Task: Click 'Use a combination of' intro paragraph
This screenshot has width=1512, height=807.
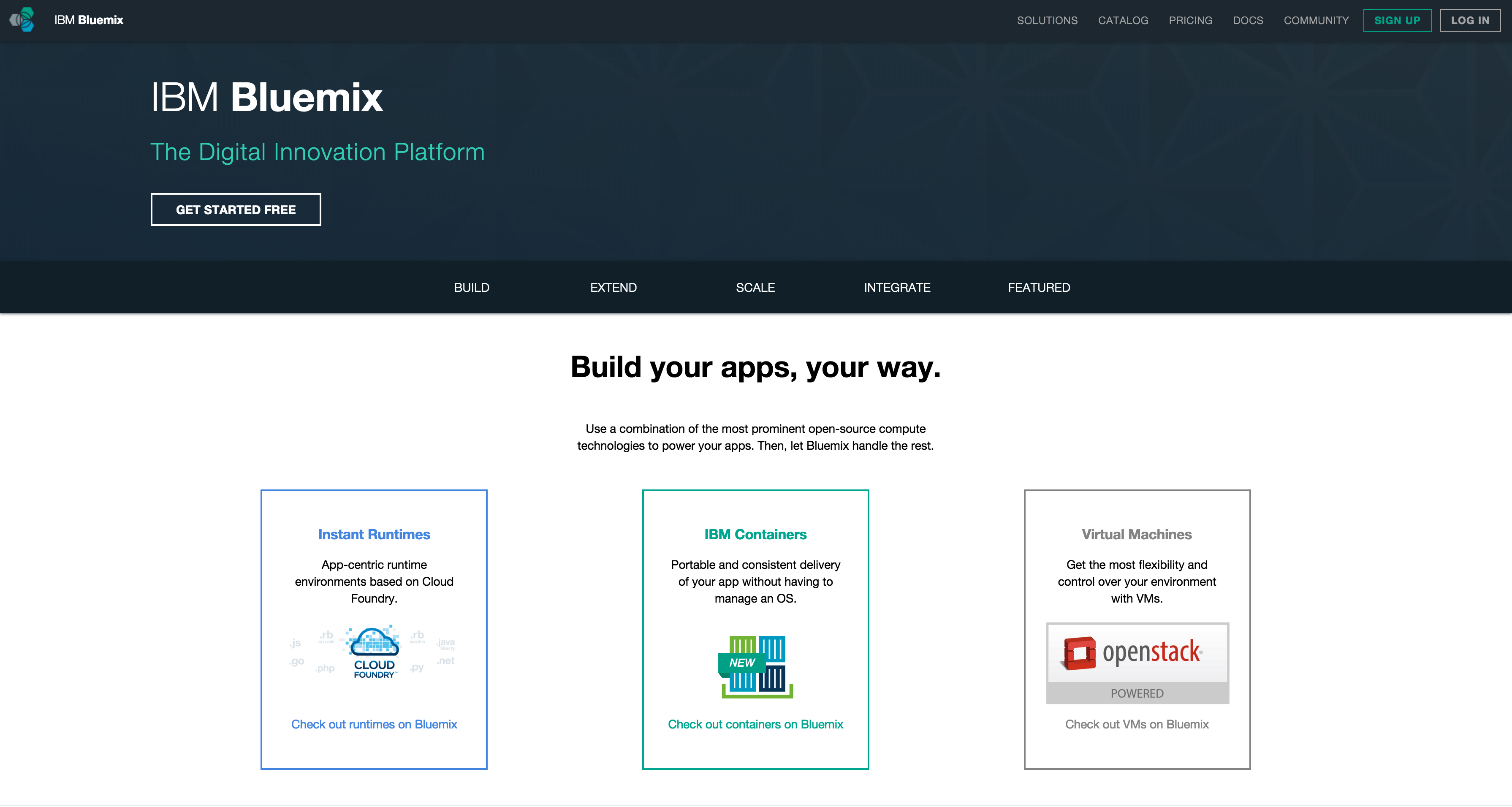Action: (x=755, y=437)
